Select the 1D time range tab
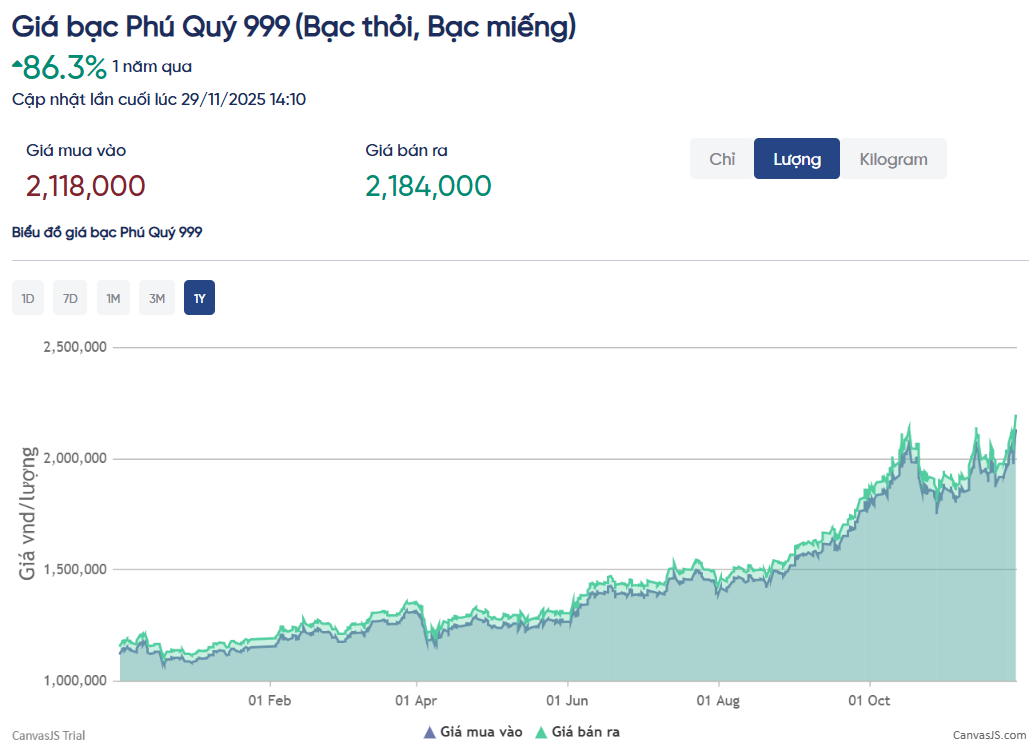This screenshot has height=750, width=1036. click(x=28, y=298)
